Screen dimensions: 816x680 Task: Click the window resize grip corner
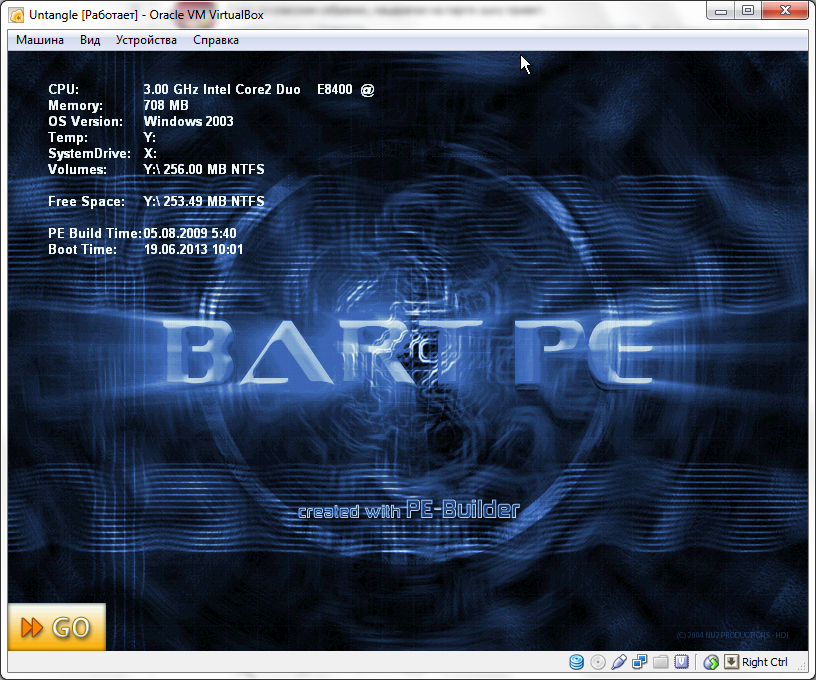(x=802, y=665)
